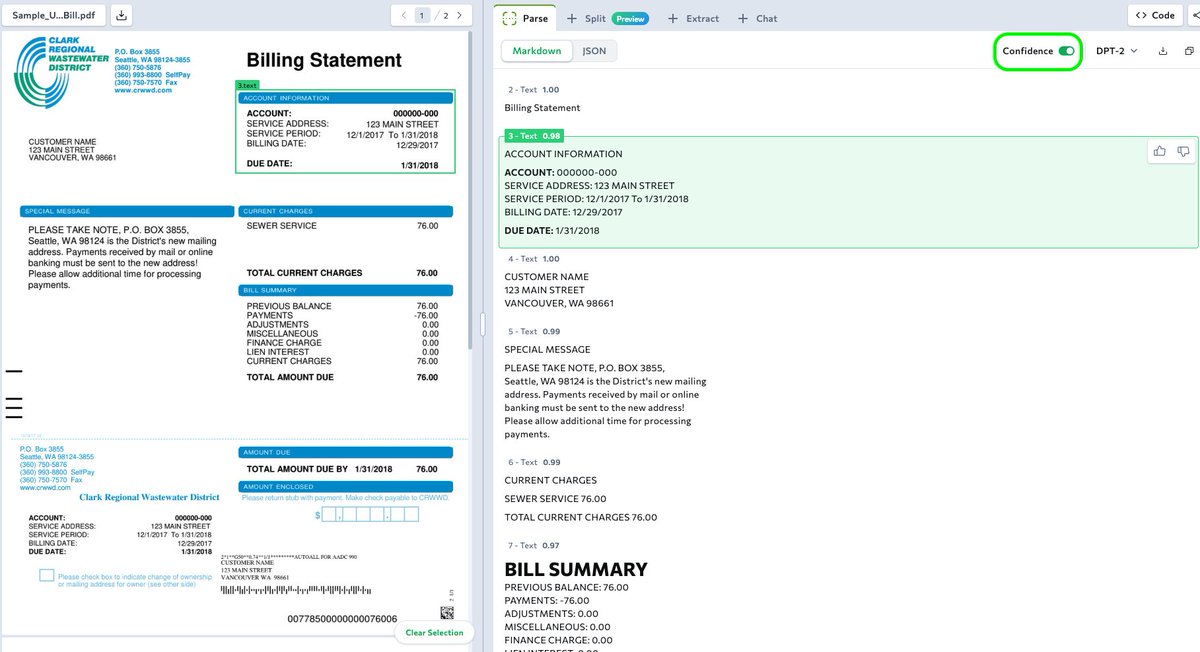This screenshot has width=1200, height=652.
Task: Click the ACCOUNT INFORMATION header in PDF
Action: coord(345,98)
